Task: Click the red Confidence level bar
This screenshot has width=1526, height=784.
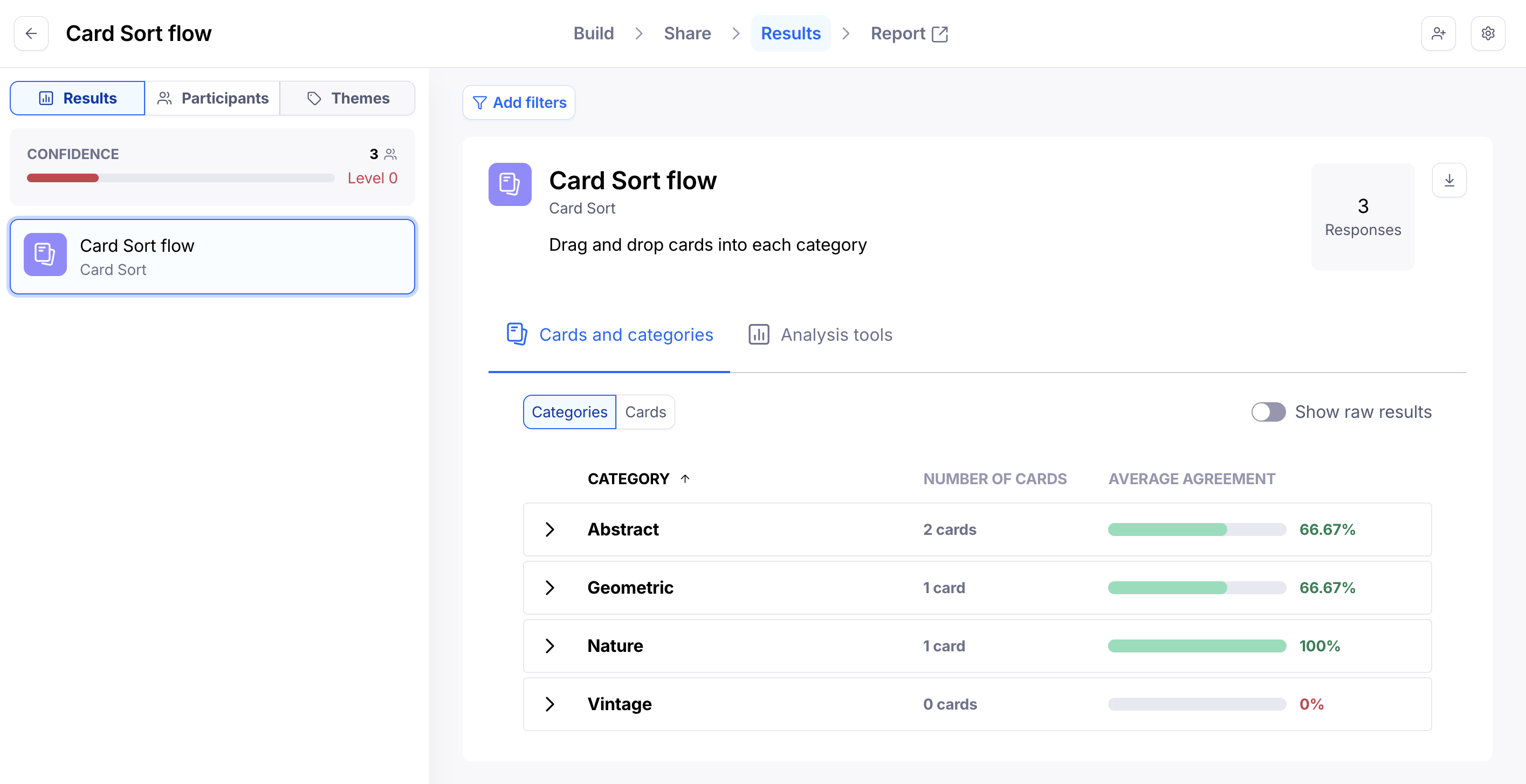Action: 63,178
